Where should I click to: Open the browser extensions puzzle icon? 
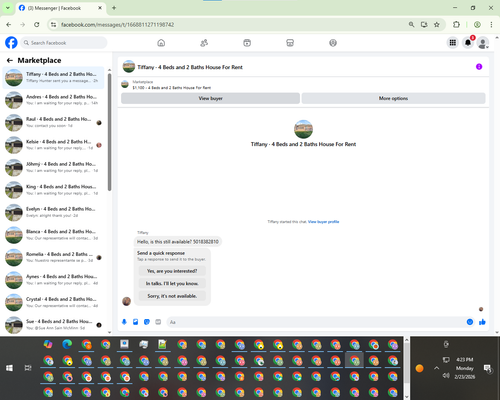456,24
